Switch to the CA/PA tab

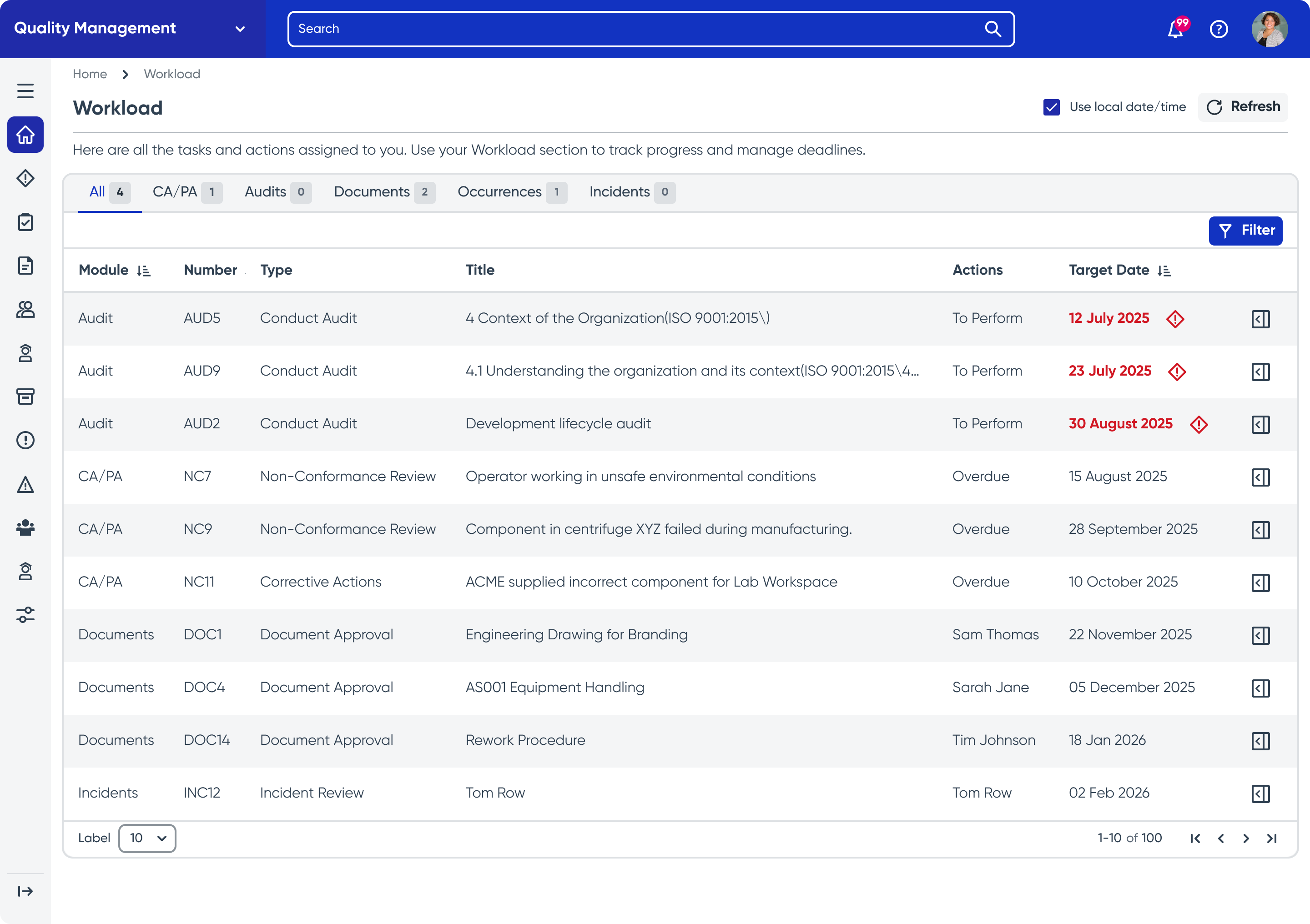pyautogui.click(x=187, y=192)
